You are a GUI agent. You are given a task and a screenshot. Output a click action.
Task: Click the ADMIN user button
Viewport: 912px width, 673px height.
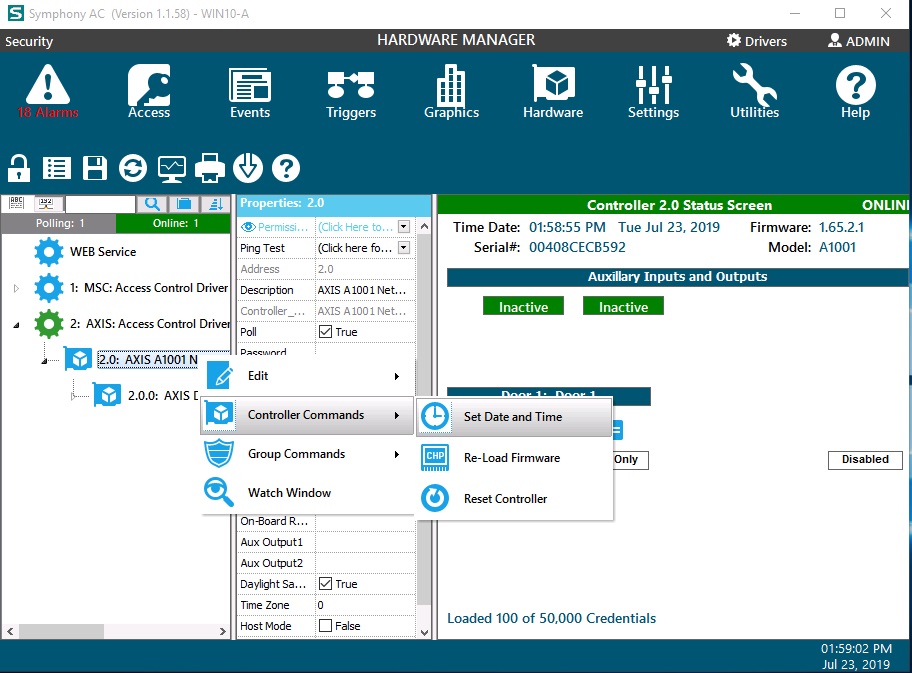(858, 41)
